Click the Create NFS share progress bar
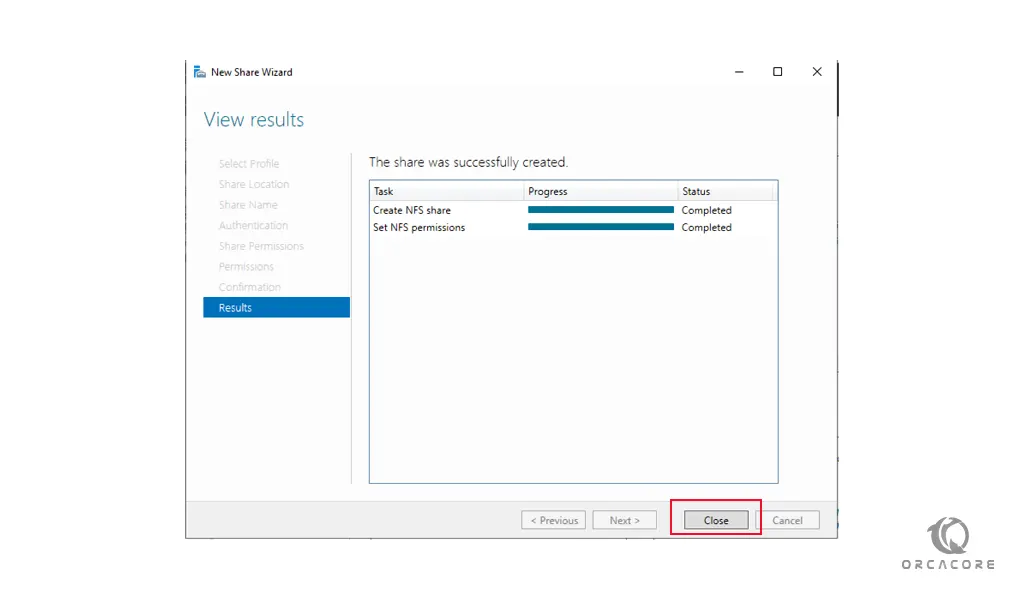 (601, 210)
